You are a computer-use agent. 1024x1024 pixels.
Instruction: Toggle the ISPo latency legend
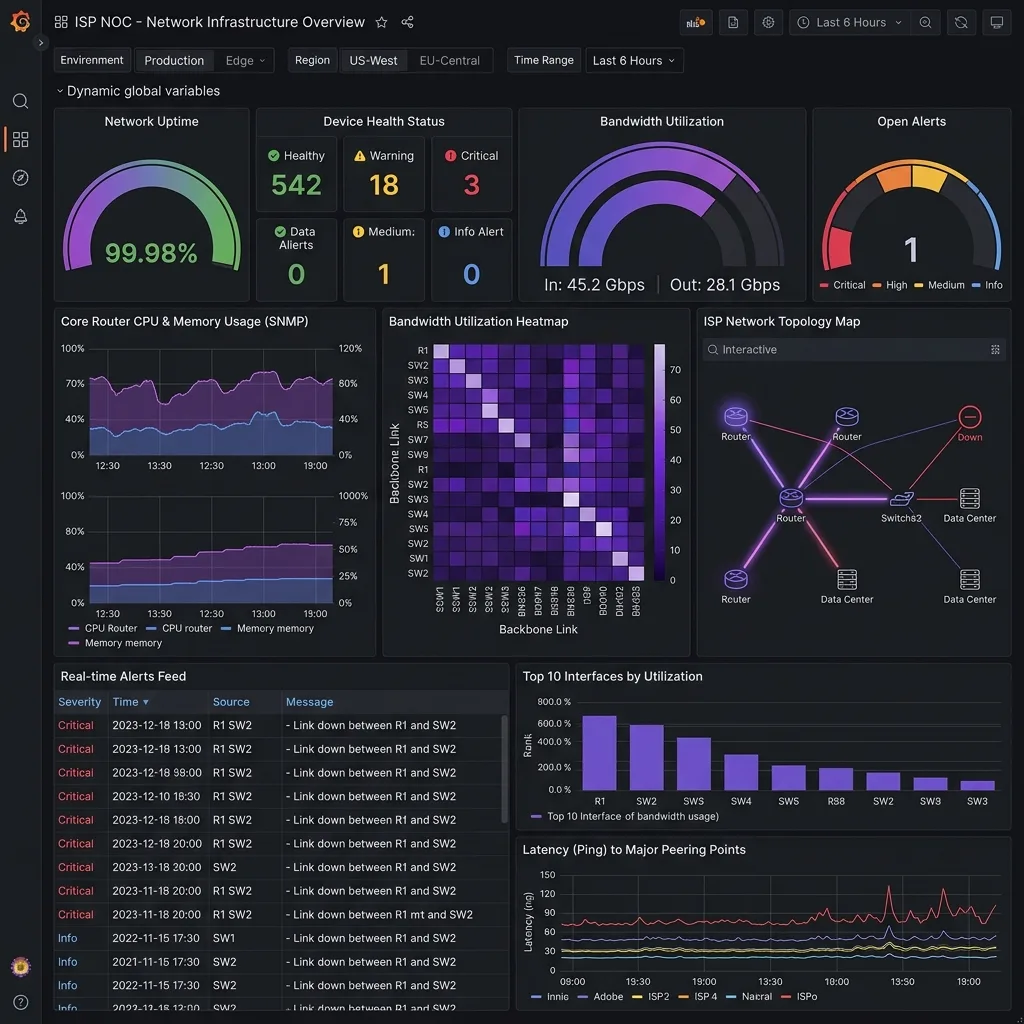point(799,997)
